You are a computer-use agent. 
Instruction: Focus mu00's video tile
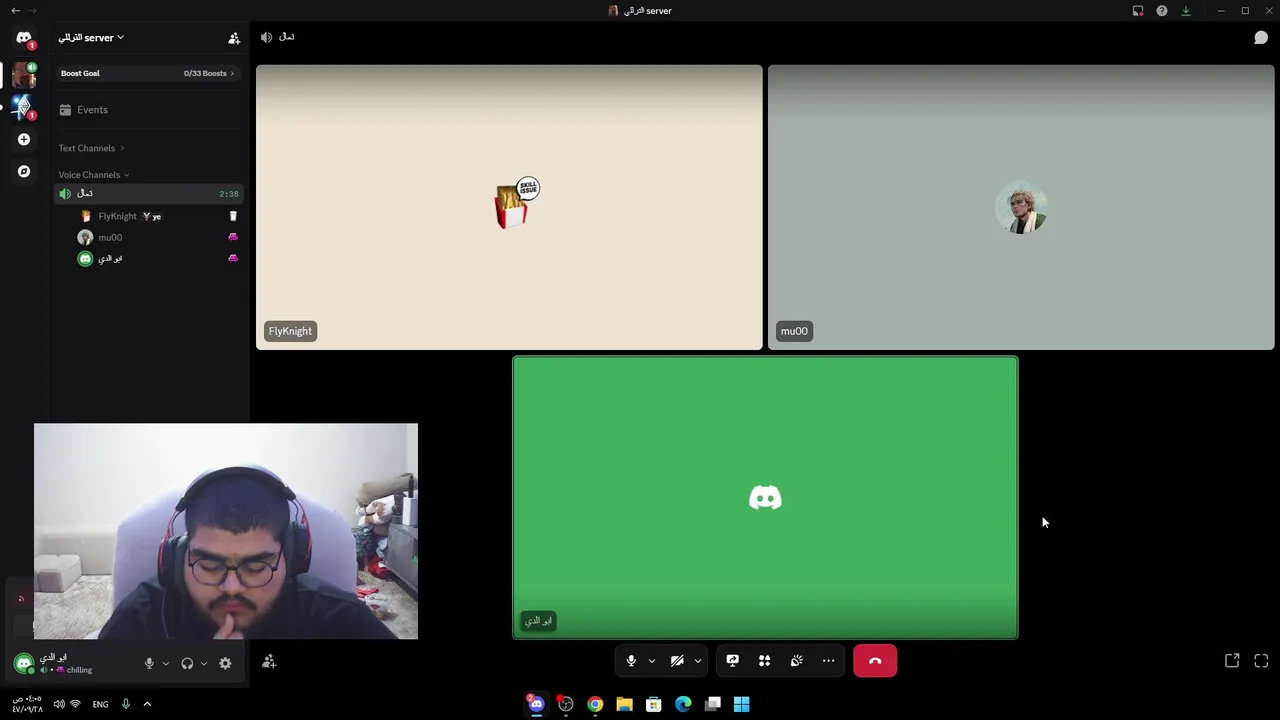pos(1021,207)
